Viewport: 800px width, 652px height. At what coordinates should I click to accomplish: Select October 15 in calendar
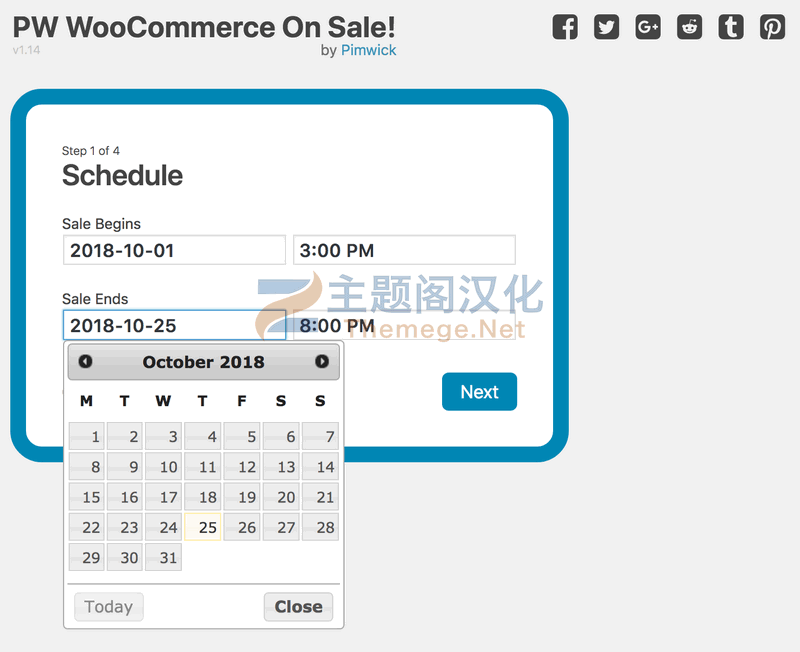(87, 497)
